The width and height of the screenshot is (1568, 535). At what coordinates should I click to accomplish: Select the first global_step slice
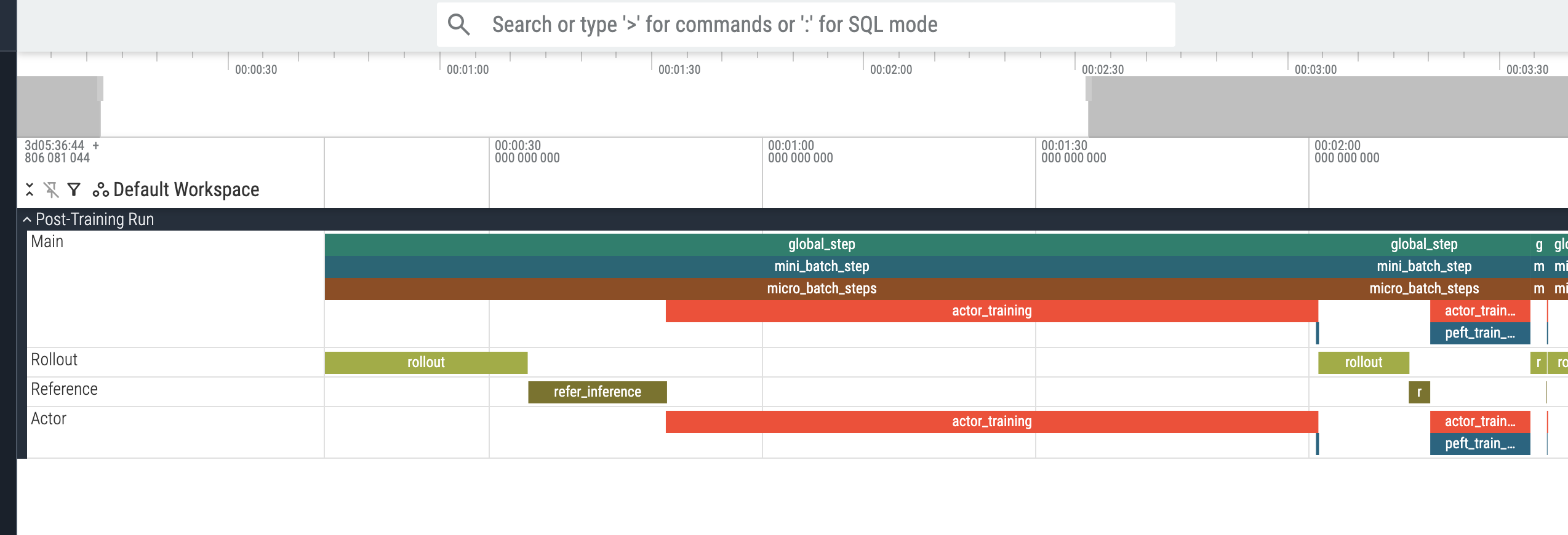click(822, 244)
